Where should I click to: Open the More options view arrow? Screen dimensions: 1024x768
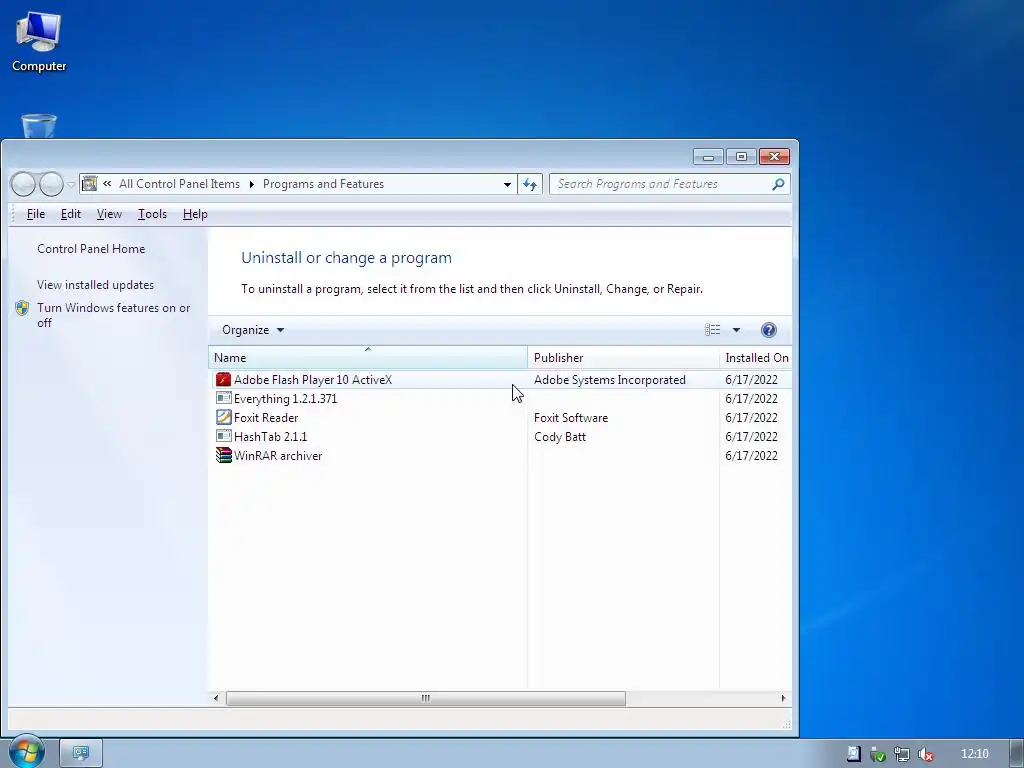736,330
